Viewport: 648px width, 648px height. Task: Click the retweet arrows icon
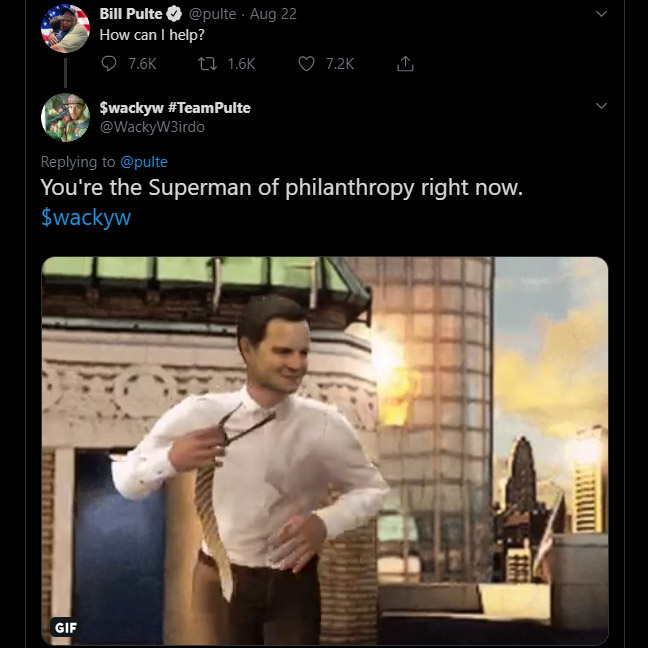206,63
